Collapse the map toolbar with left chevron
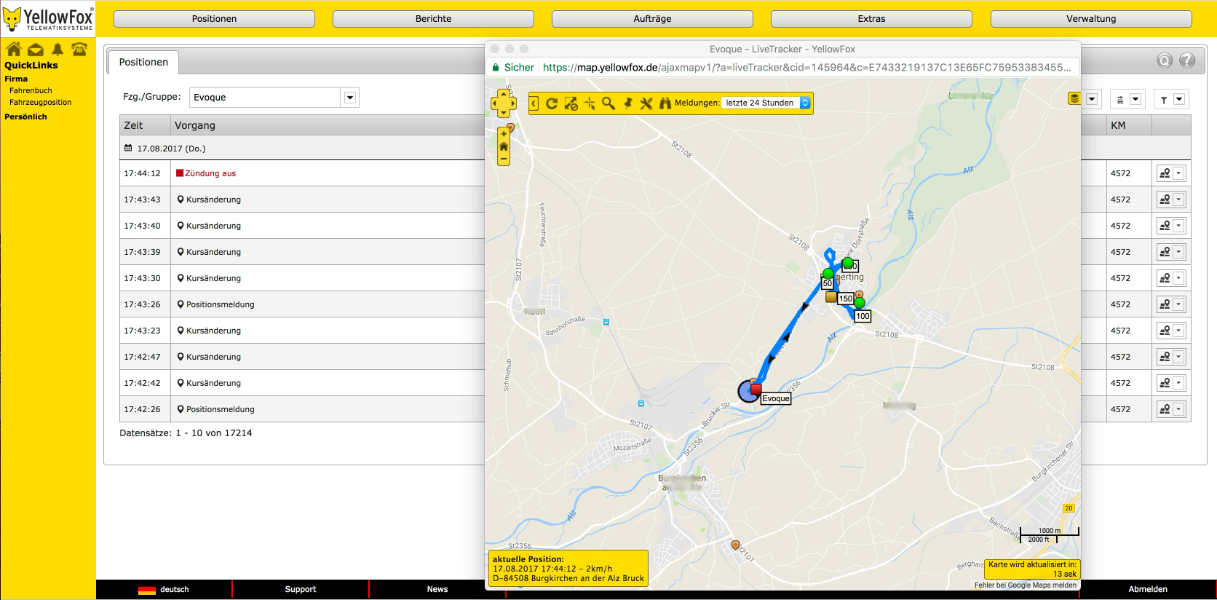1217x600 pixels. [x=534, y=103]
